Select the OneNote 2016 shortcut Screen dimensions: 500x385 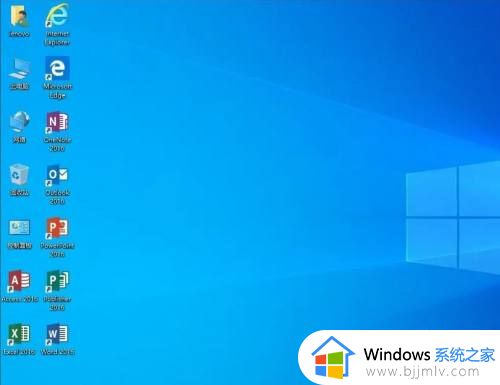57,122
